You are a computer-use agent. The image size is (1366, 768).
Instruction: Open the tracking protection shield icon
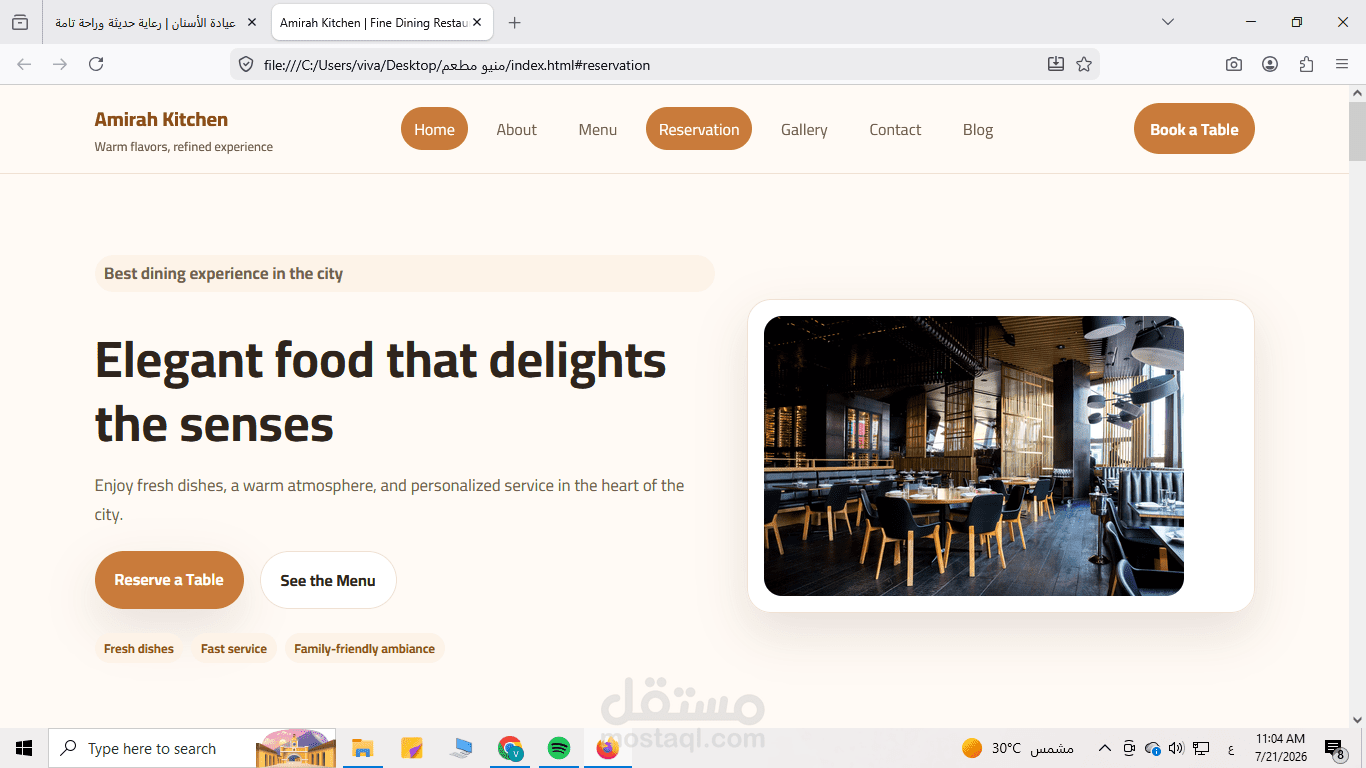click(x=246, y=65)
